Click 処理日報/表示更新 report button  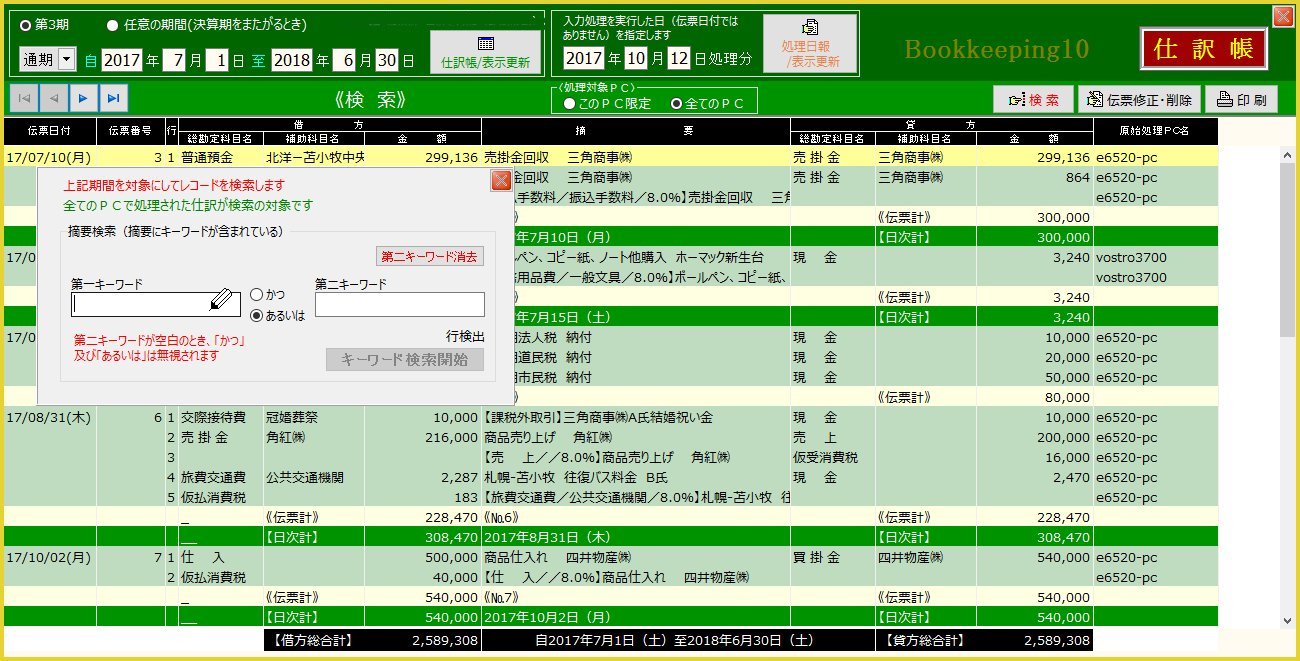click(810, 44)
